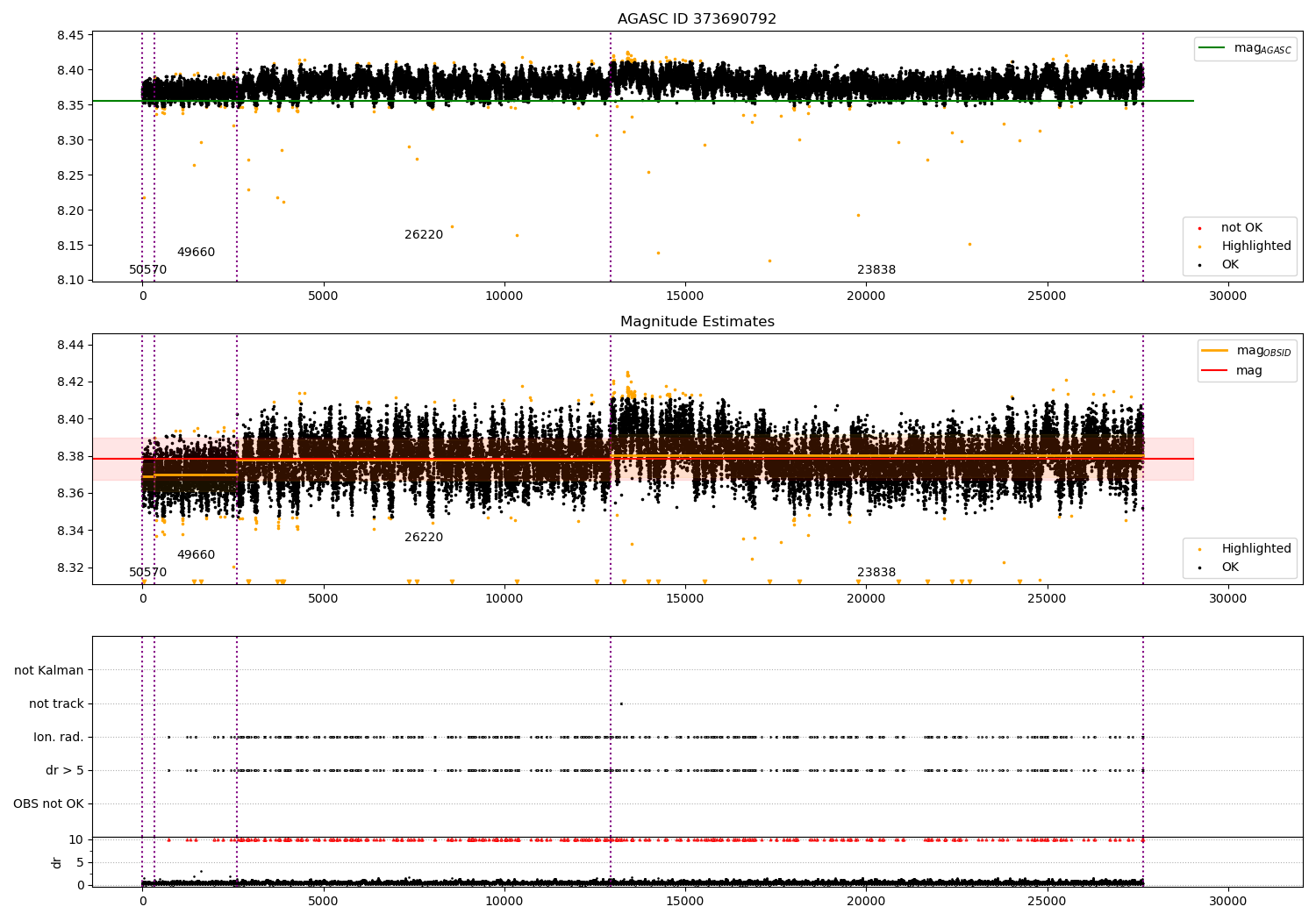1316x921 pixels.
Task: Click the "23838" annotation in the top plot
Action: [x=876, y=270]
